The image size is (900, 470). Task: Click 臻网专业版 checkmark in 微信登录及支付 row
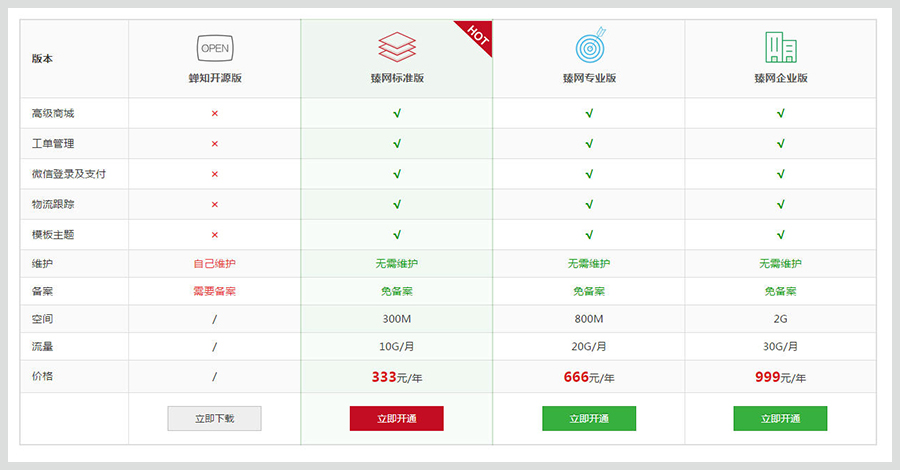(589, 174)
